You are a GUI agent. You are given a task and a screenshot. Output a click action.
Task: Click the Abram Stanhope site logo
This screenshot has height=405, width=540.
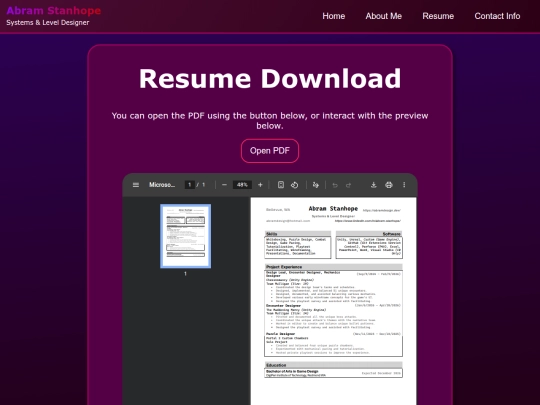point(54,11)
